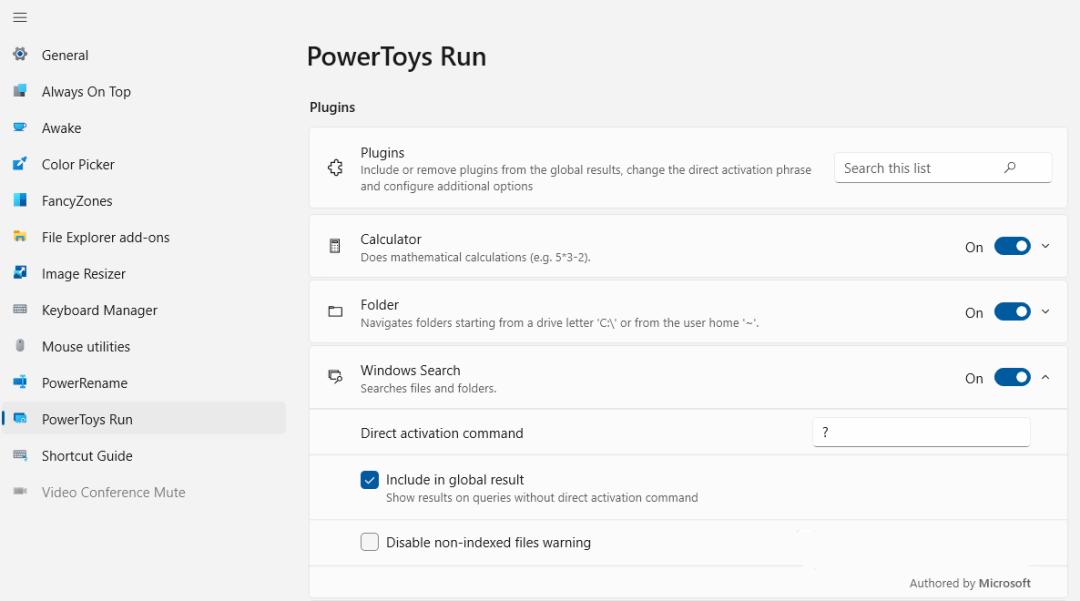This screenshot has width=1080, height=601.
Task: Open the Mouse utilities page
Action: click(86, 346)
